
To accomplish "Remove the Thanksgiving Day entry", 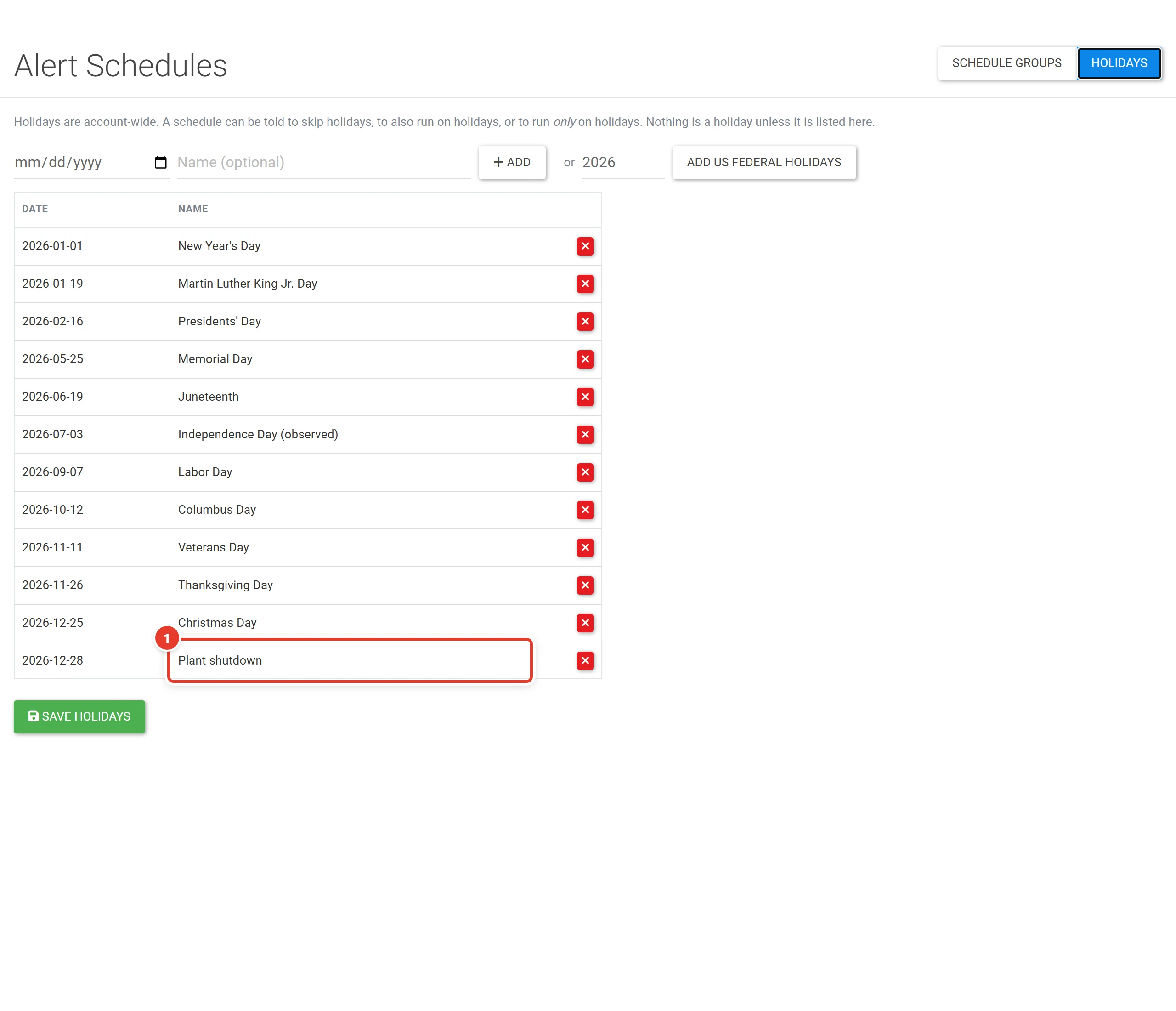I will click(x=585, y=585).
